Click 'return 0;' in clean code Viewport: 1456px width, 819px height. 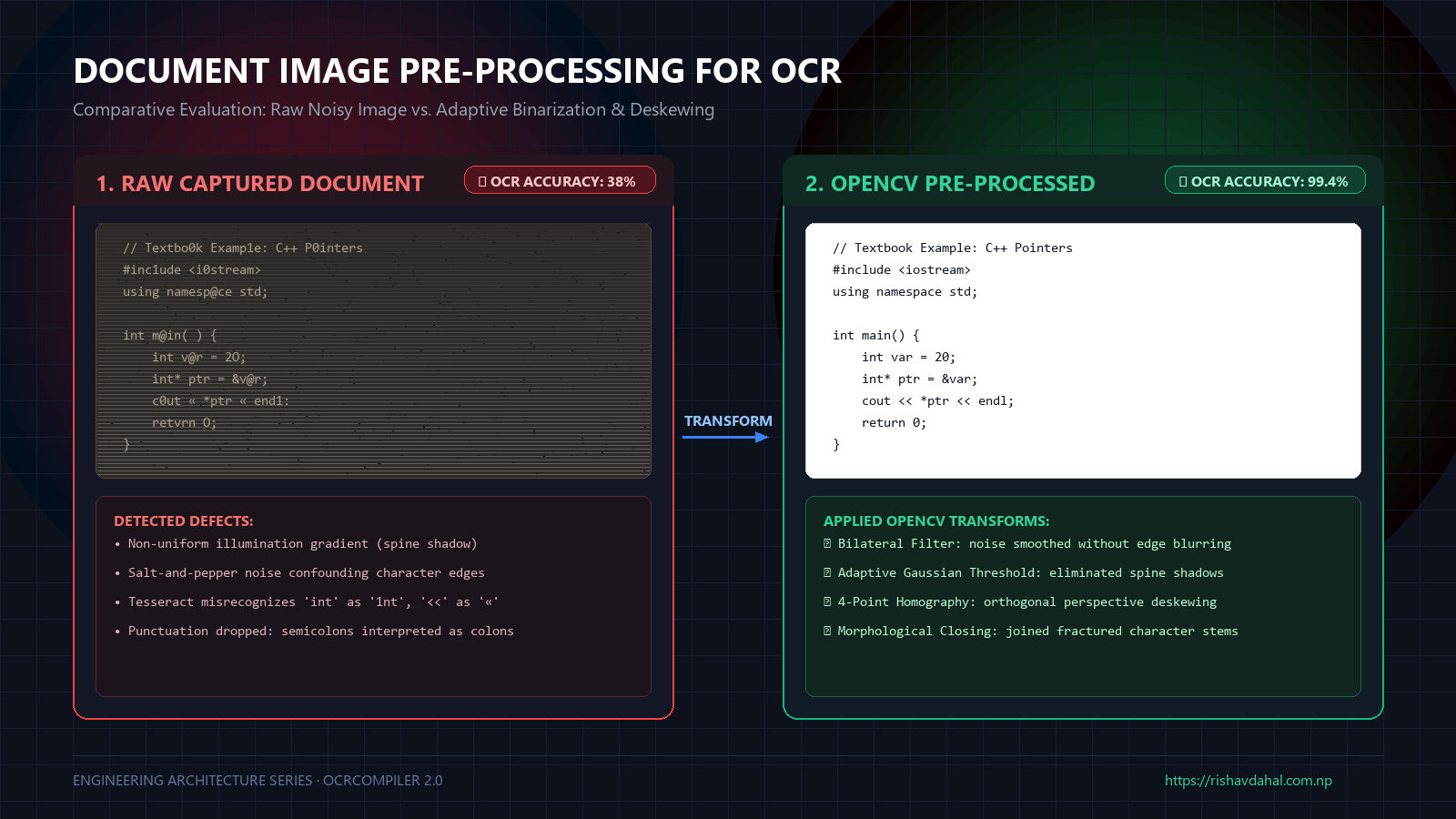coord(895,422)
